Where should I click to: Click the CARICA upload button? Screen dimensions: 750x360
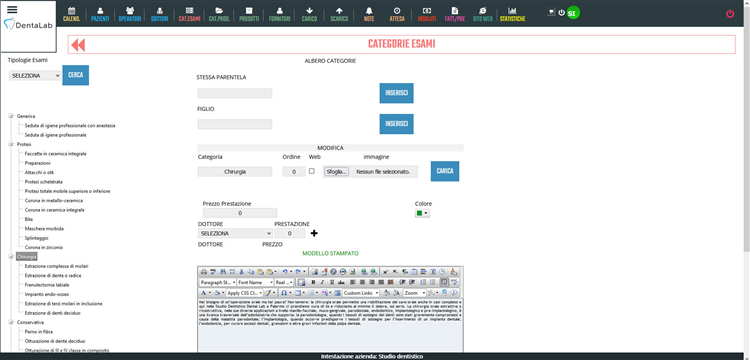coord(445,171)
